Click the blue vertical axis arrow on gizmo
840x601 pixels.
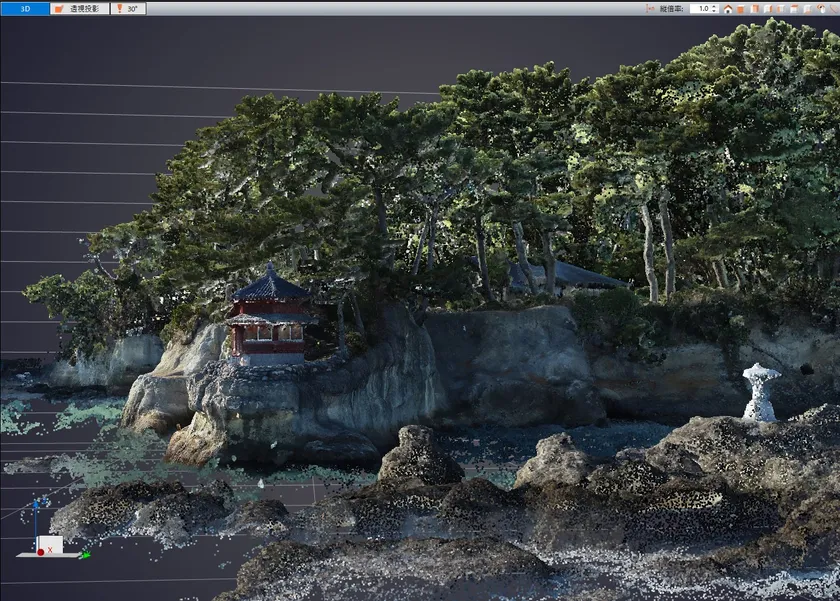[x=35, y=506]
